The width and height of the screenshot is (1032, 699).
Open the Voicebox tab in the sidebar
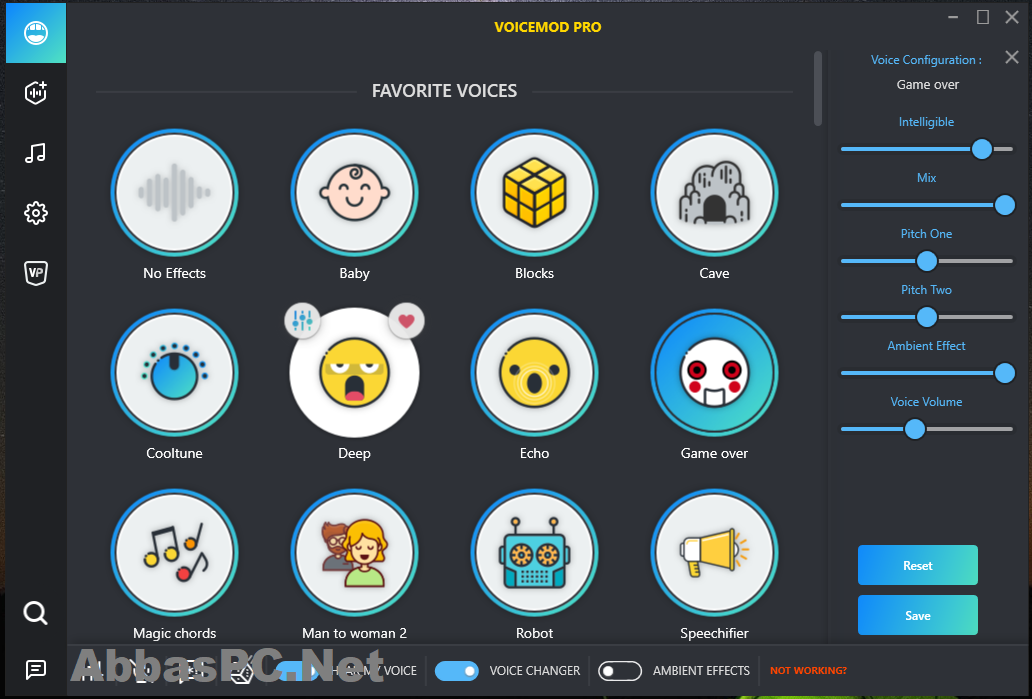coord(36,33)
